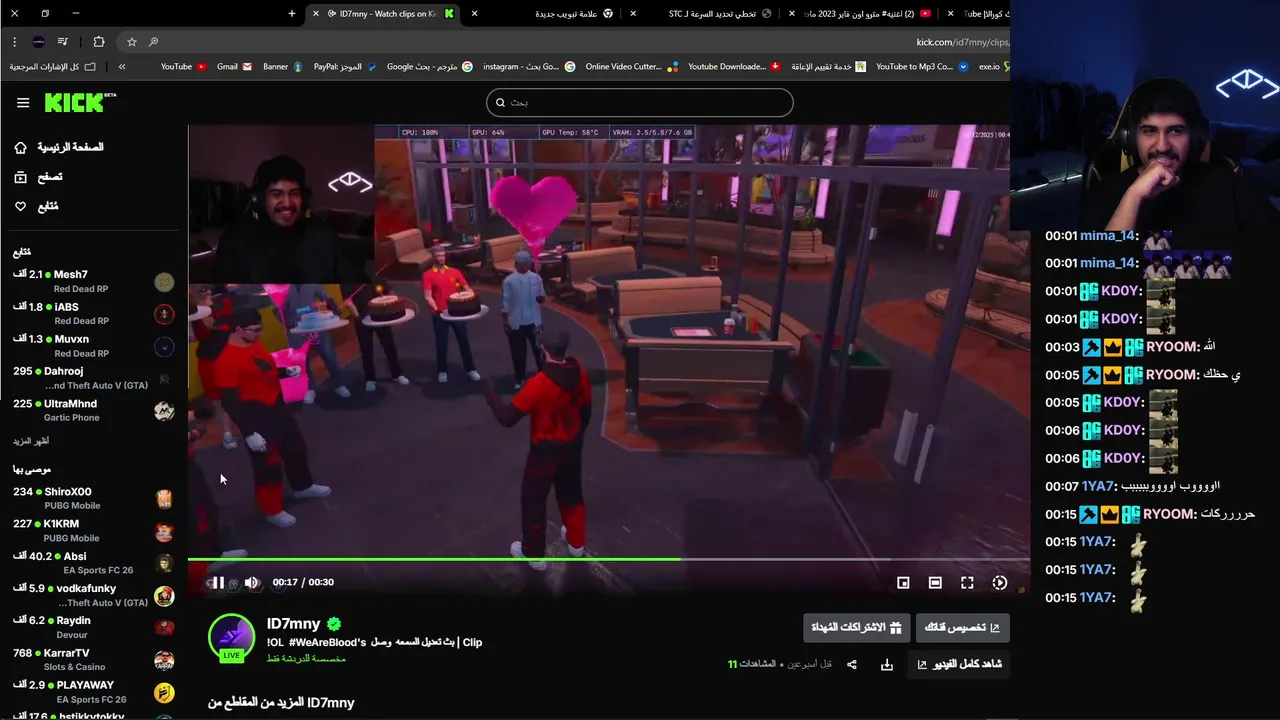Enter fullscreen on the clip player
The width and height of the screenshot is (1280, 720).
click(x=967, y=583)
